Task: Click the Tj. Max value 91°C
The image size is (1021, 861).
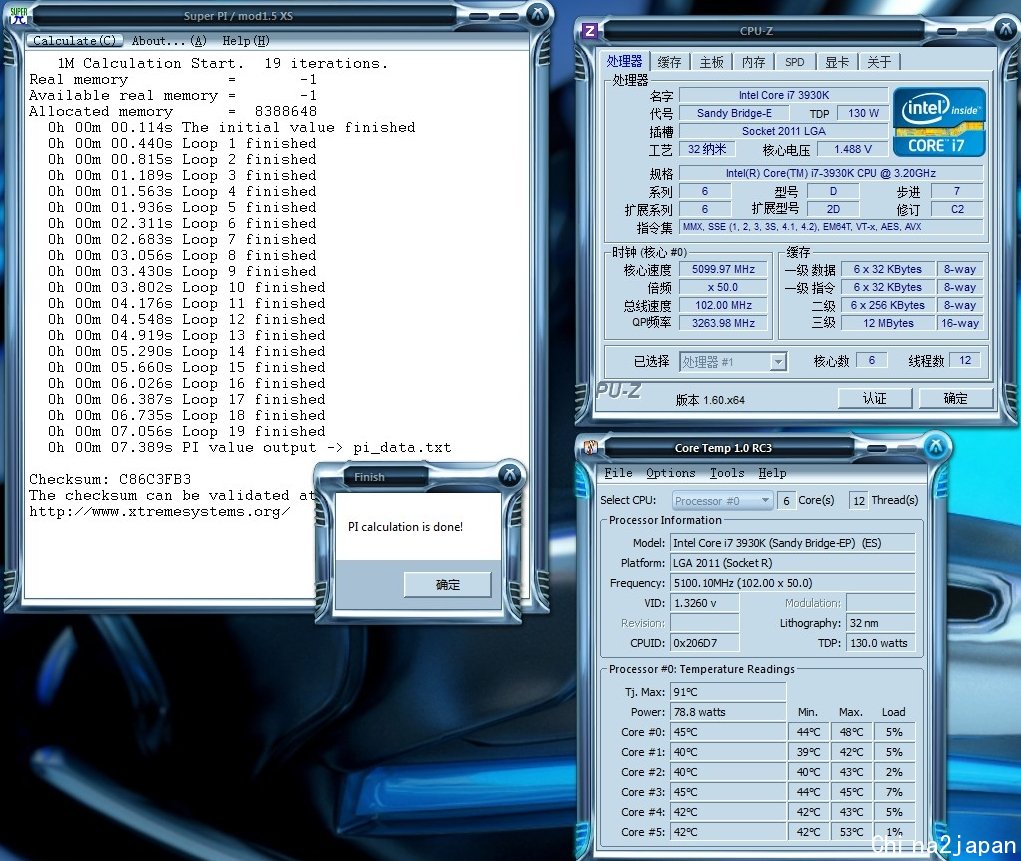Action: (x=727, y=692)
